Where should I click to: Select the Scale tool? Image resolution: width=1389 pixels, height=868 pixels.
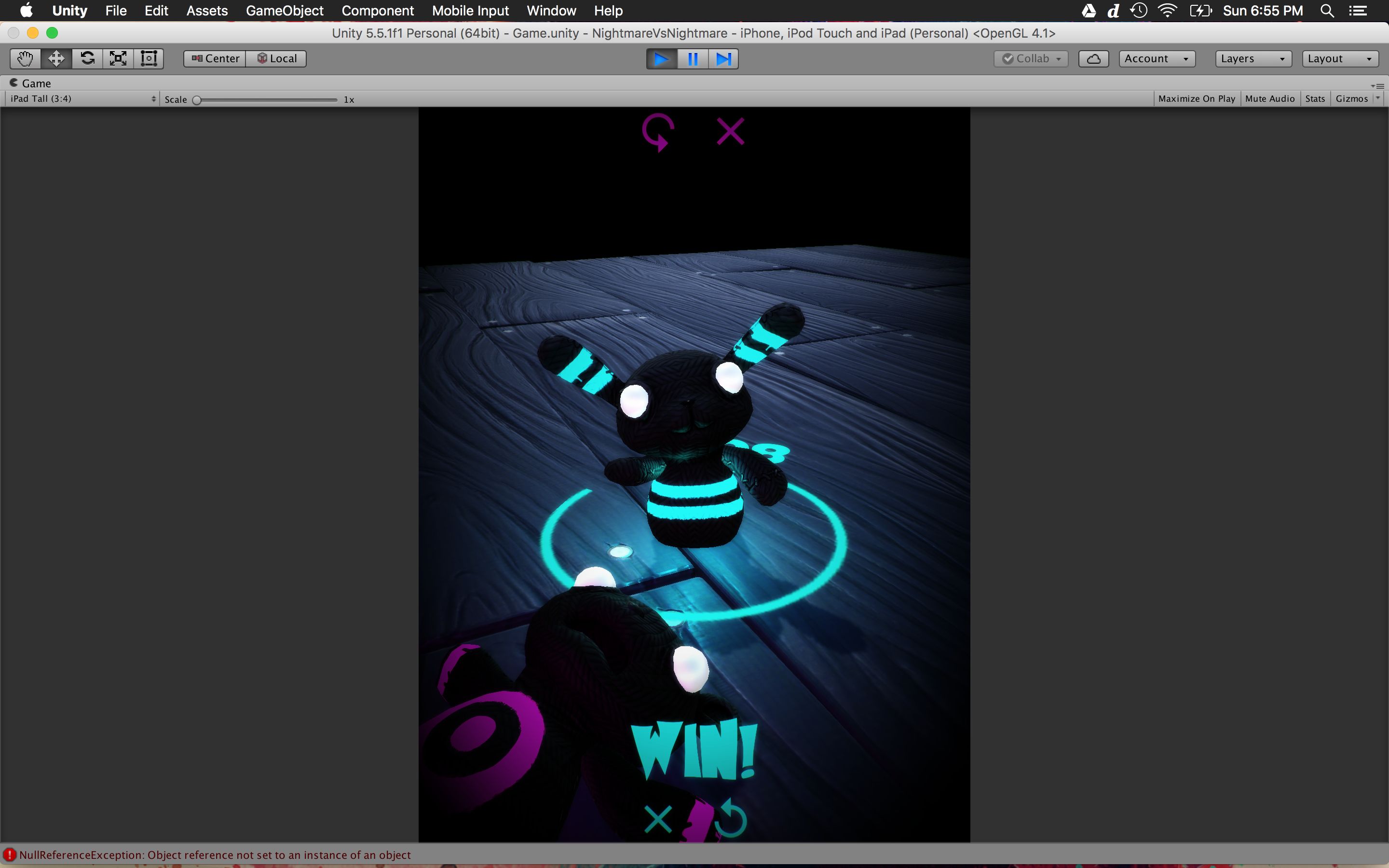point(118,58)
